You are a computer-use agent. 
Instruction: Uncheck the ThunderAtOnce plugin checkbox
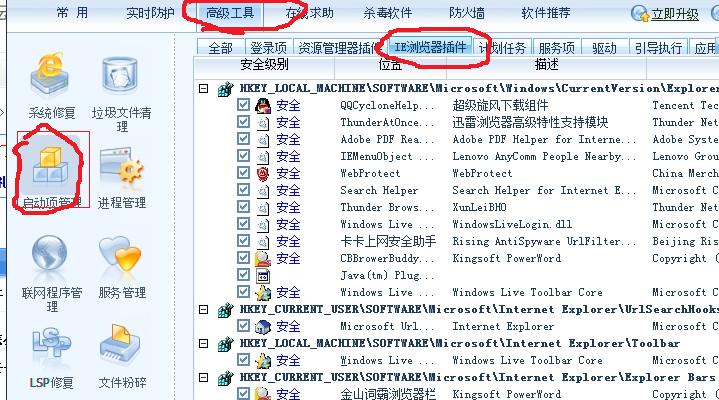[243, 122]
